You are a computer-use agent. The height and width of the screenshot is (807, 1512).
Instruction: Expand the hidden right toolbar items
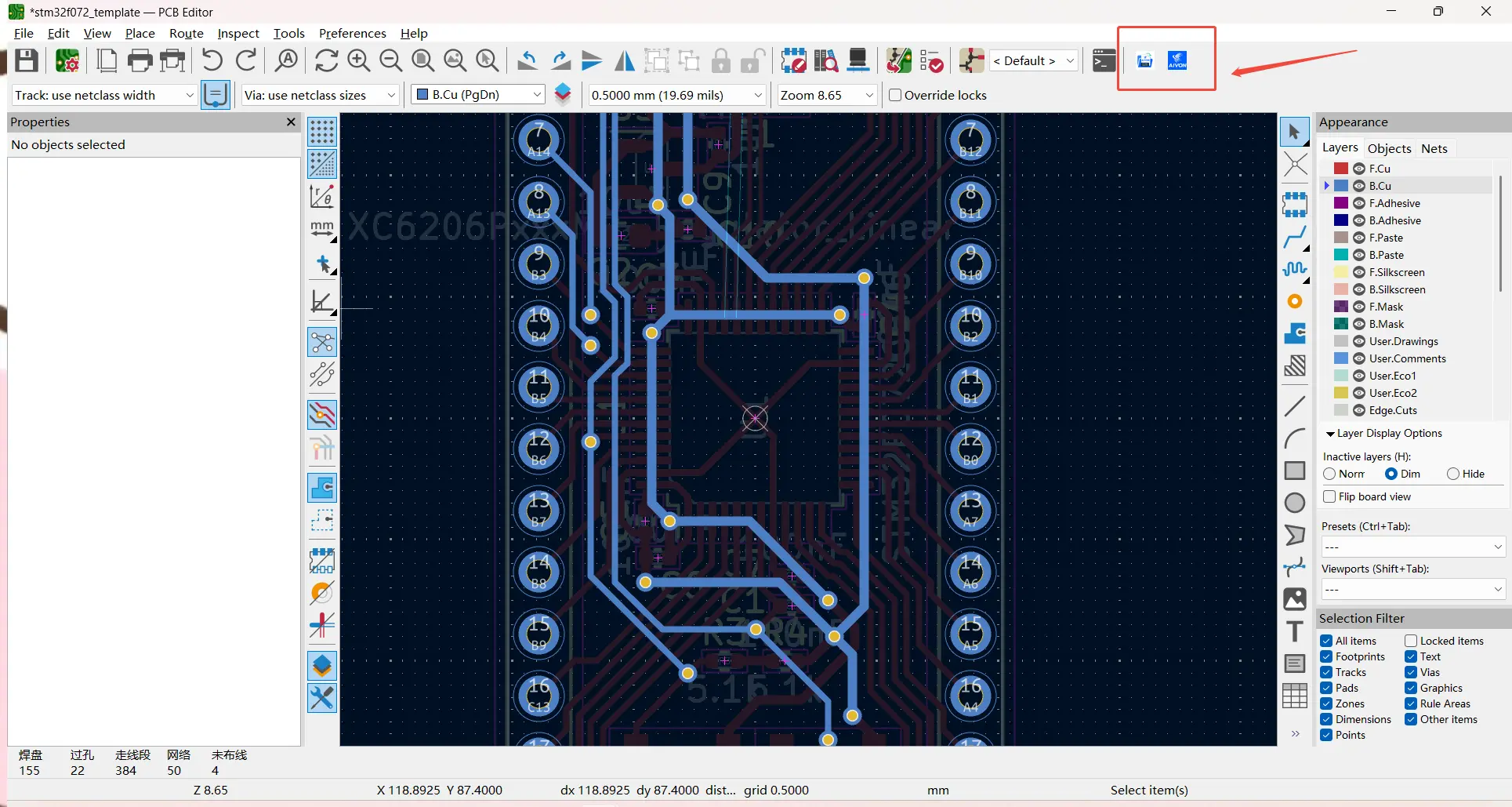point(1296,733)
